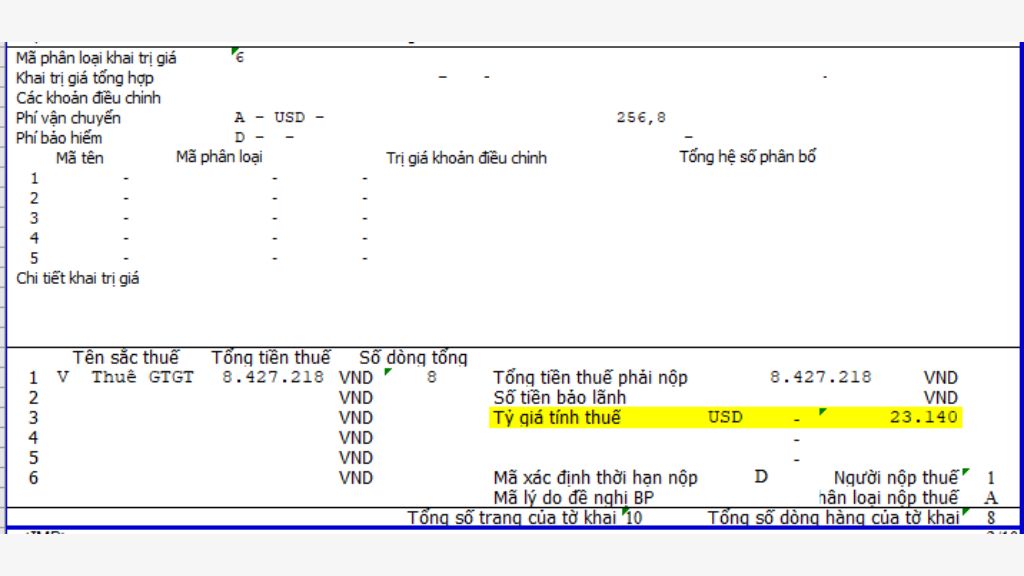Click the Phí vận chuyển amount 256,8
This screenshot has width=1024, height=576.
click(641, 118)
